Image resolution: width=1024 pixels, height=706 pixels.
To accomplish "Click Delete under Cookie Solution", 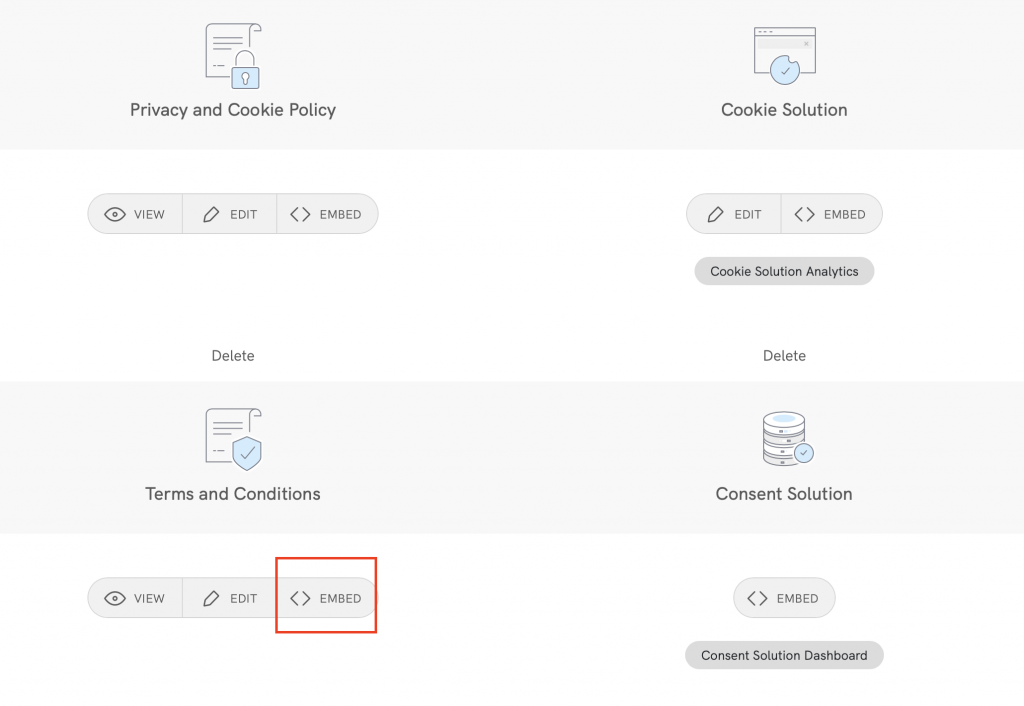I will tap(784, 355).
